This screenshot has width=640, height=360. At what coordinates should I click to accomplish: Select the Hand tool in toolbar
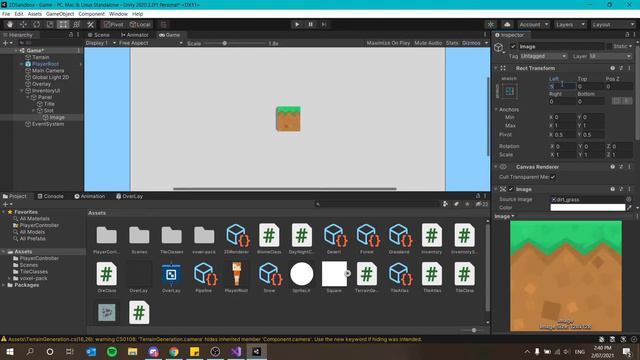pyautogui.click(x=9, y=24)
